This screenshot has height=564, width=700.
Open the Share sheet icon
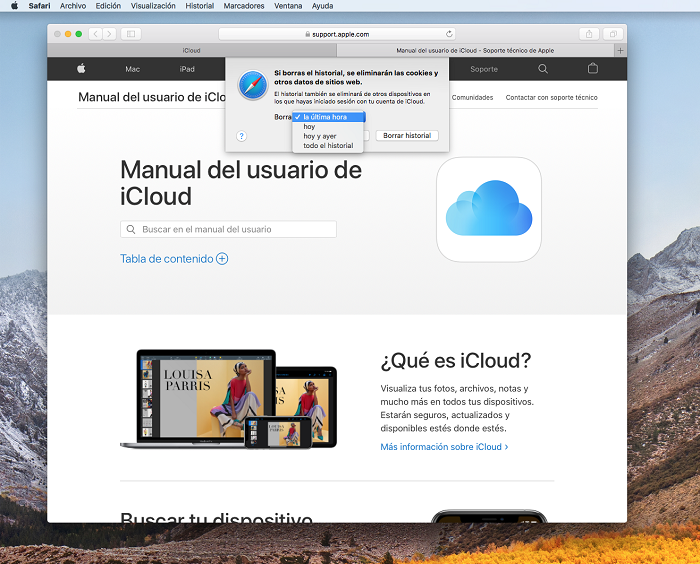coord(589,34)
